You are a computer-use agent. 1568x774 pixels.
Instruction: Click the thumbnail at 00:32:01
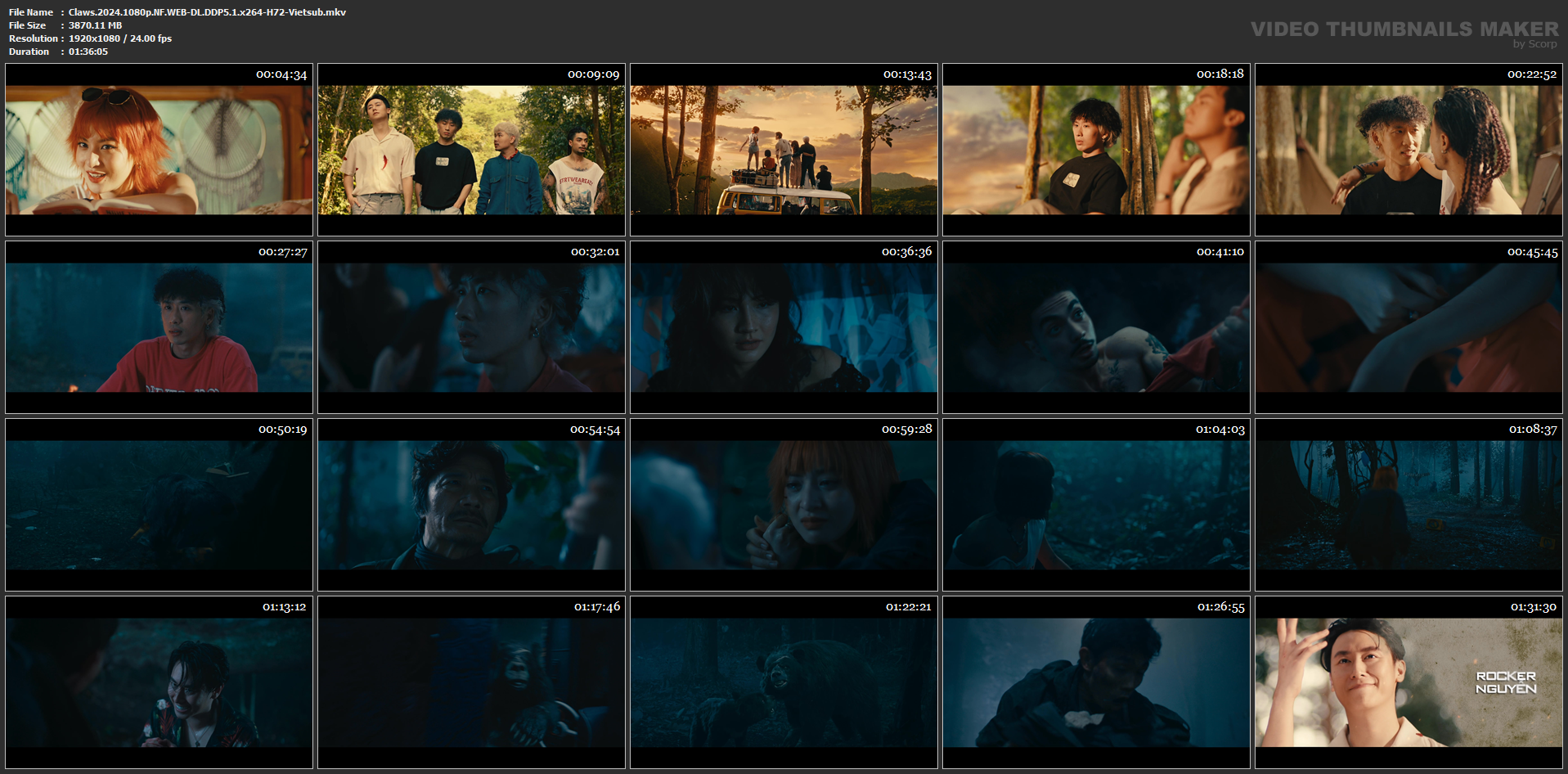471,327
